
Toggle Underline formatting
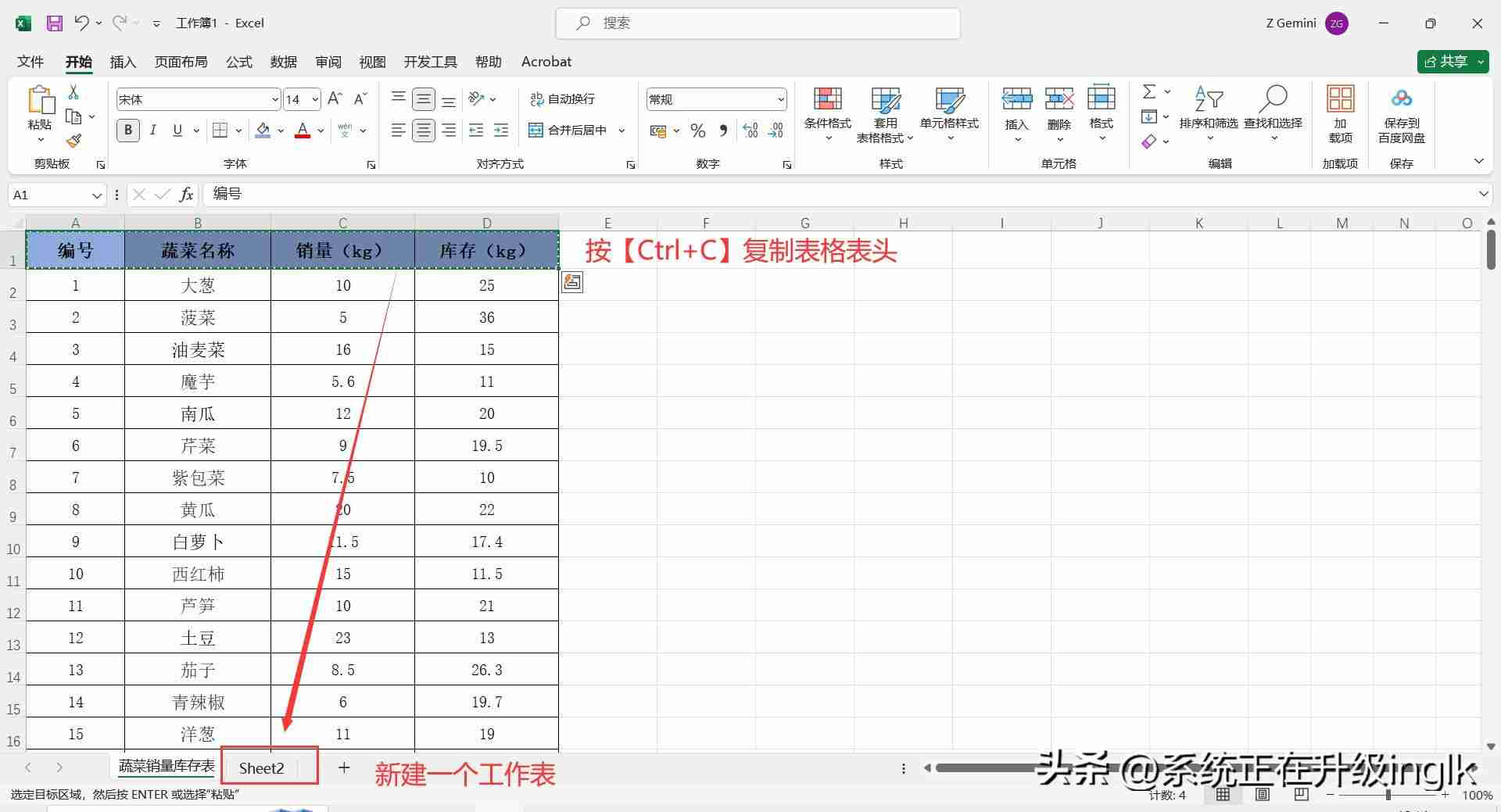(177, 130)
